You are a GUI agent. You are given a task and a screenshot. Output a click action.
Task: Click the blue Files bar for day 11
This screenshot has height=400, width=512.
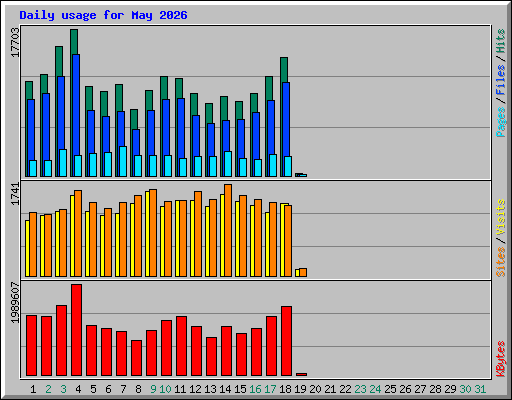(x=181, y=128)
